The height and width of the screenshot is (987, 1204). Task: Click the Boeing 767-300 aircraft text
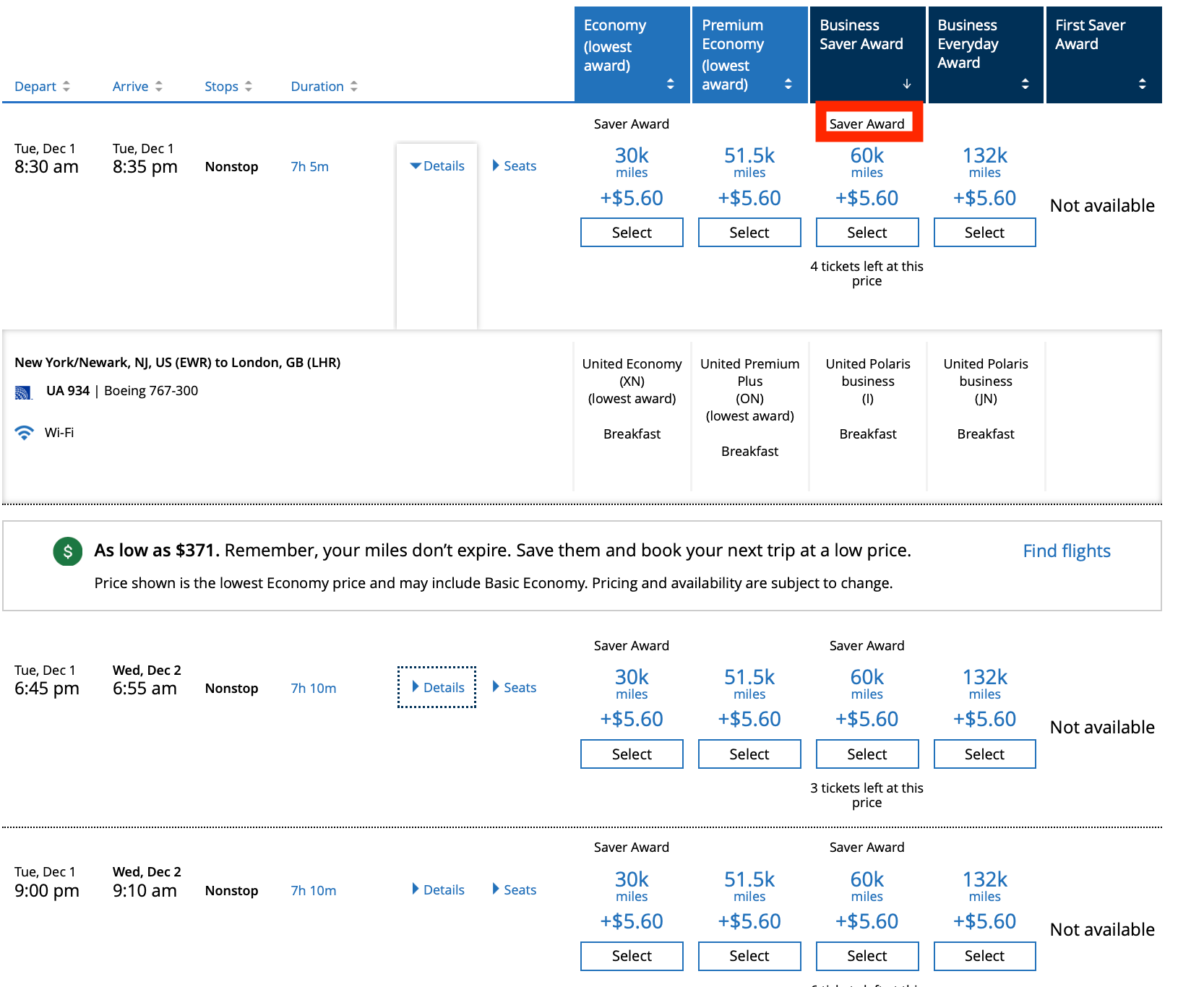tap(151, 391)
